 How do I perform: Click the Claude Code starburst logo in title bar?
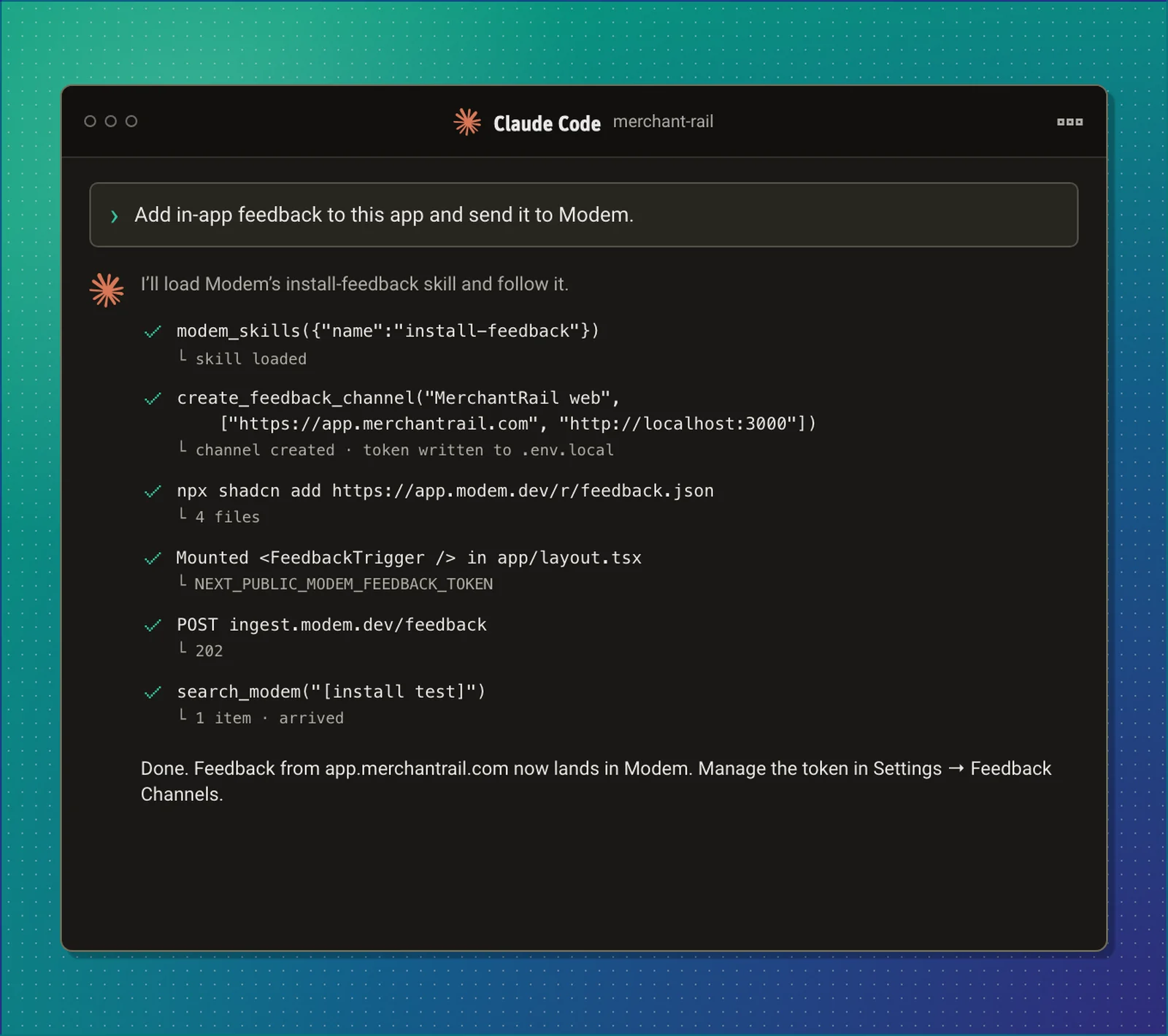(467, 122)
